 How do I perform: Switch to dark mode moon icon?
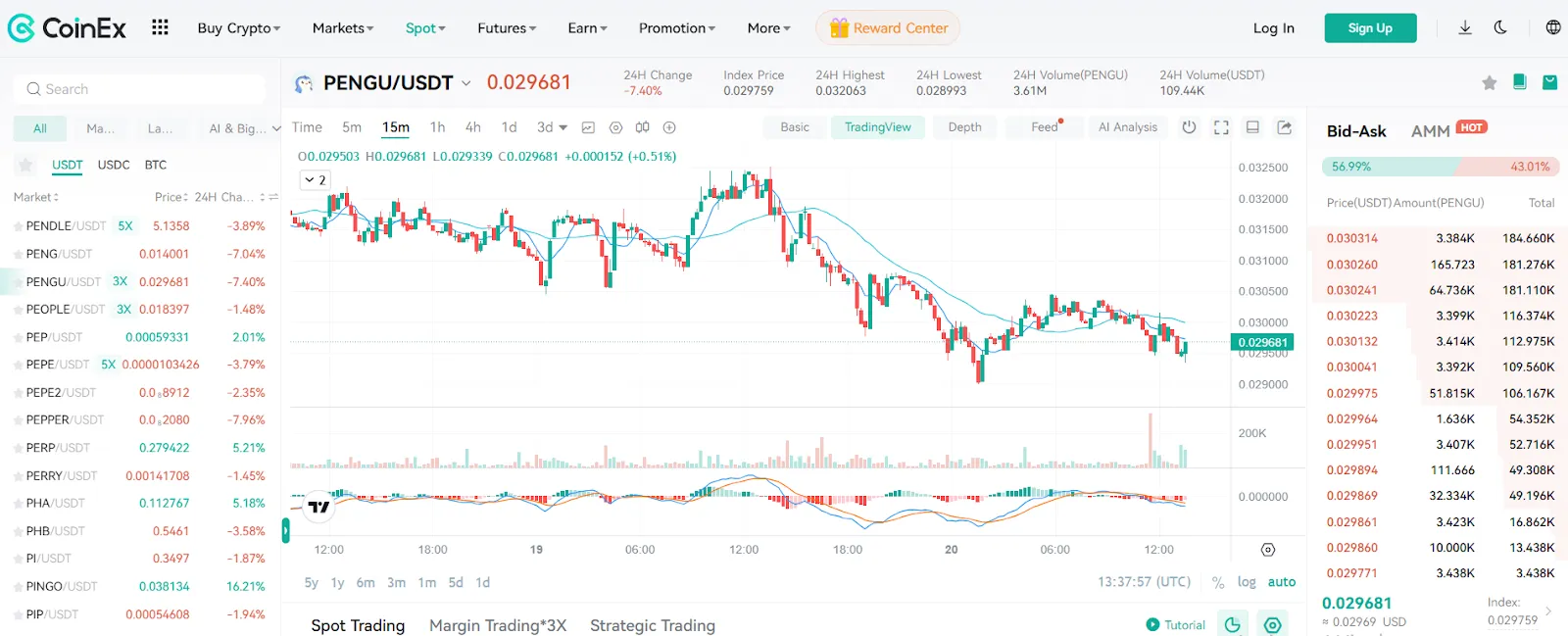1500,27
